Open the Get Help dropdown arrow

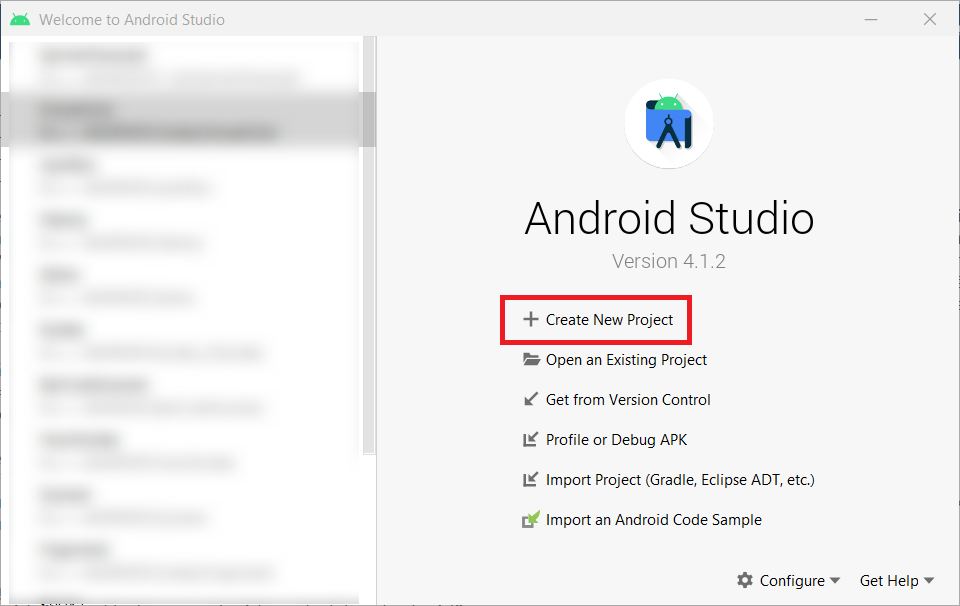929,580
